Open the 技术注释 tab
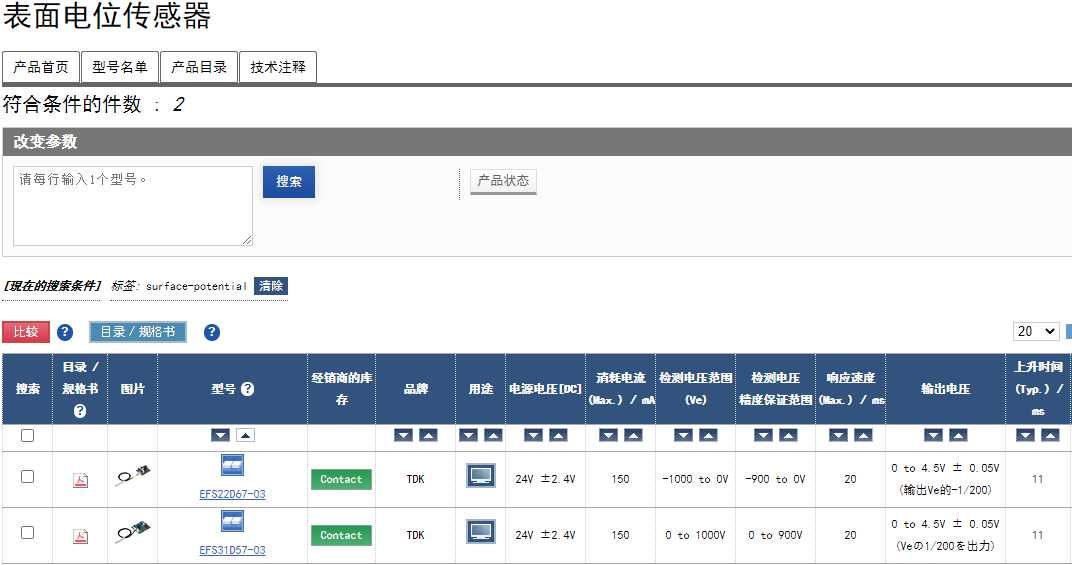This screenshot has height=565, width=1072. pos(278,67)
